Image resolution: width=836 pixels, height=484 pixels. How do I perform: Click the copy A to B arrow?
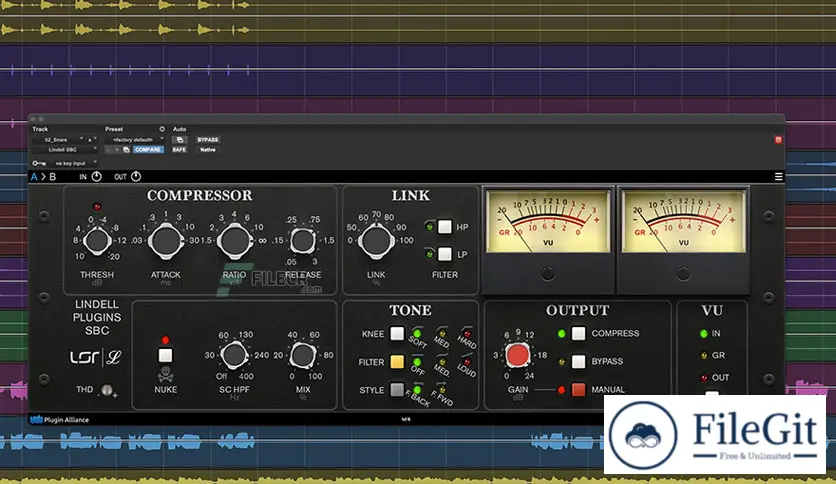point(43,176)
